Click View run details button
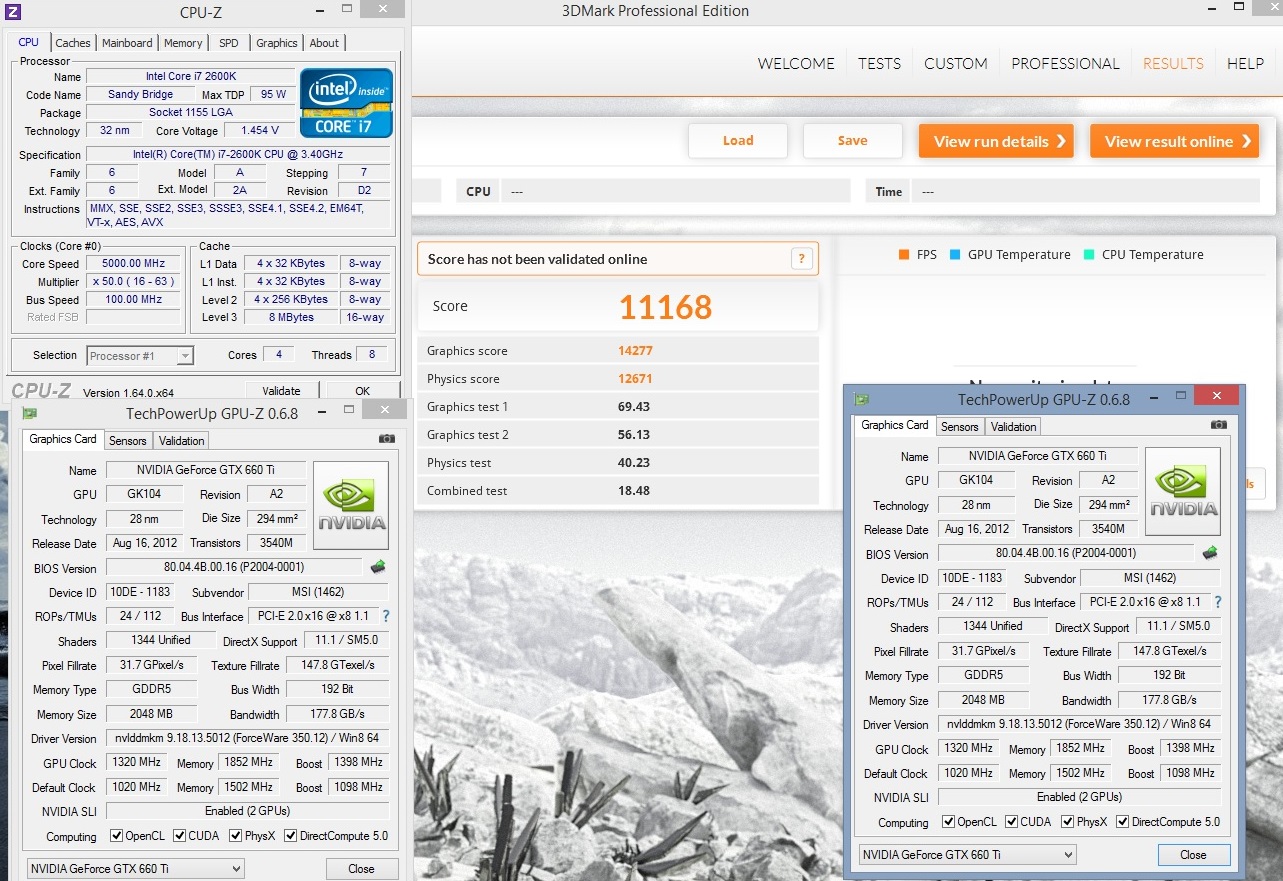This screenshot has width=1283, height=881. [x=996, y=141]
